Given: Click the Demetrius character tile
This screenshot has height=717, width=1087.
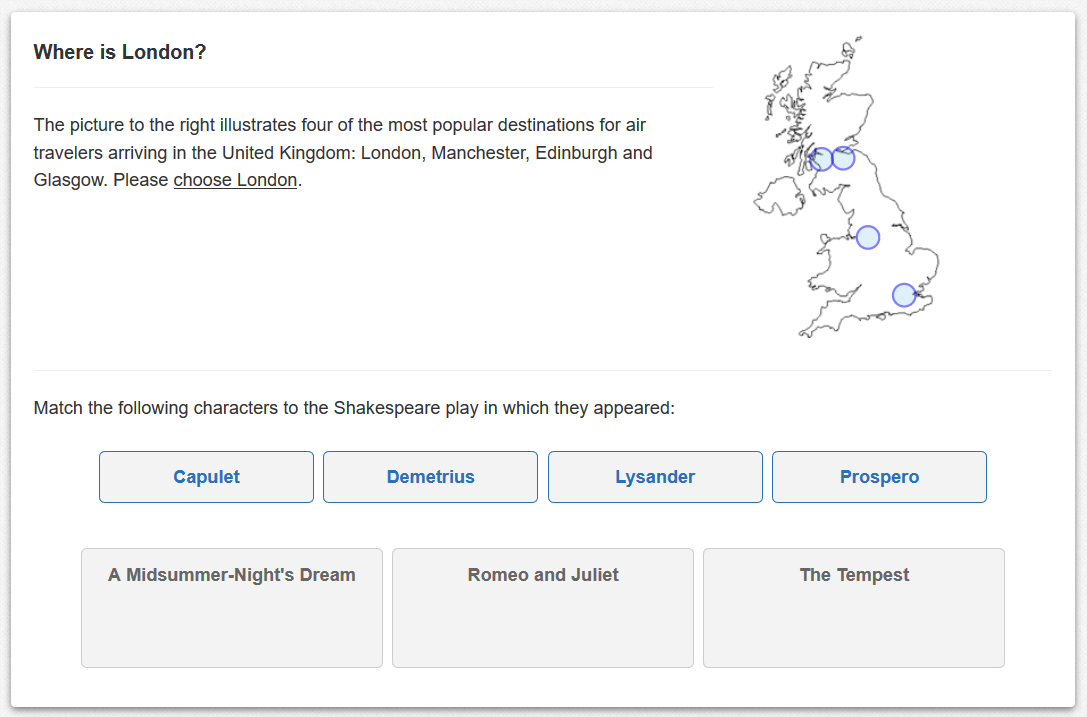Looking at the screenshot, I should point(430,477).
